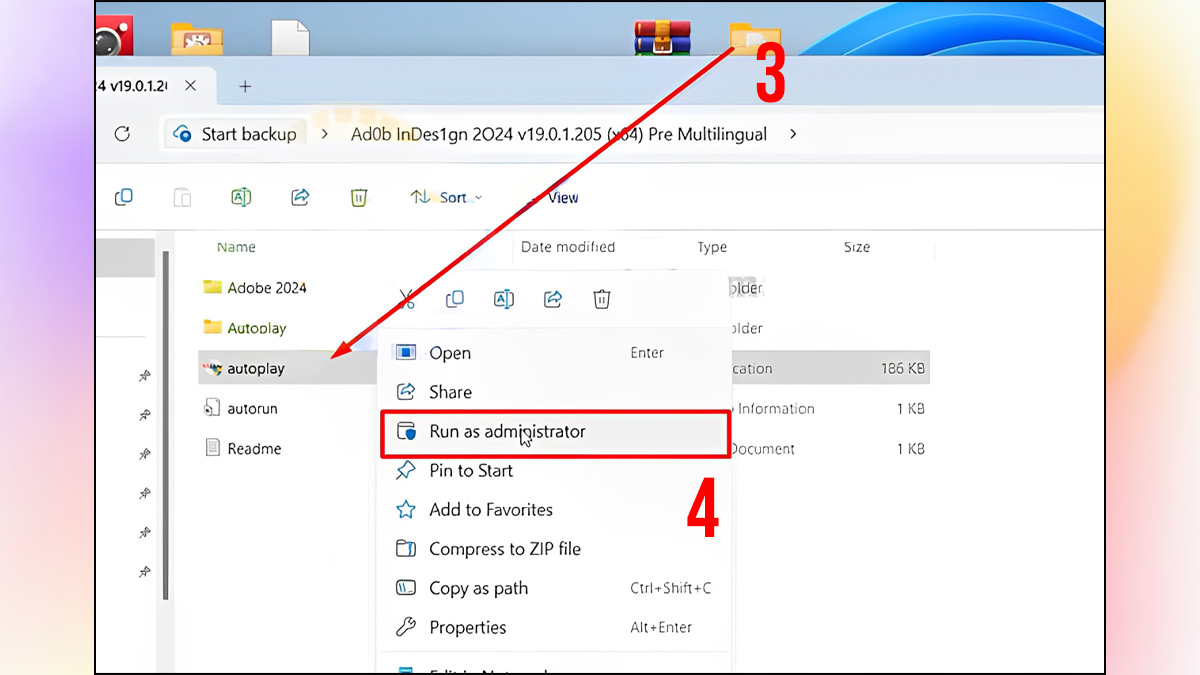The height and width of the screenshot is (675, 1200).
Task: Open the blank document desktop icon
Action: click(291, 38)
